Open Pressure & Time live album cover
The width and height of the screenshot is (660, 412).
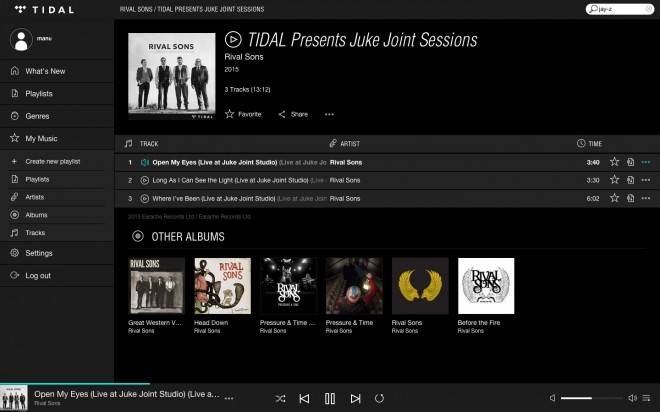click(x=288, y=286)
